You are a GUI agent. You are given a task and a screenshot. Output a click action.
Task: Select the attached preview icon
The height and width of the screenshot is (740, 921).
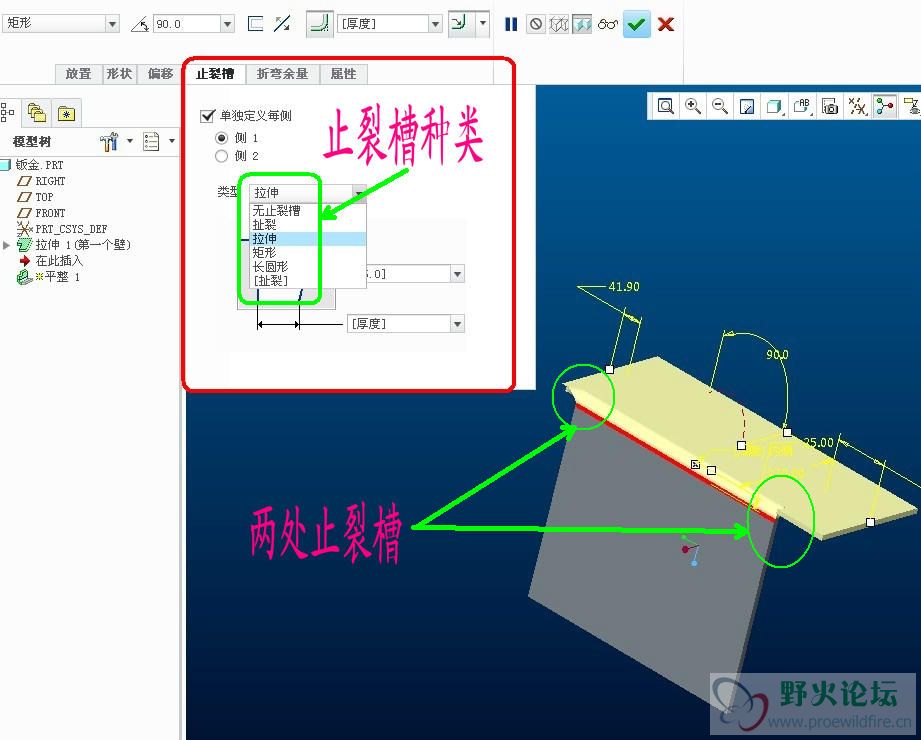tap(581, 24)
